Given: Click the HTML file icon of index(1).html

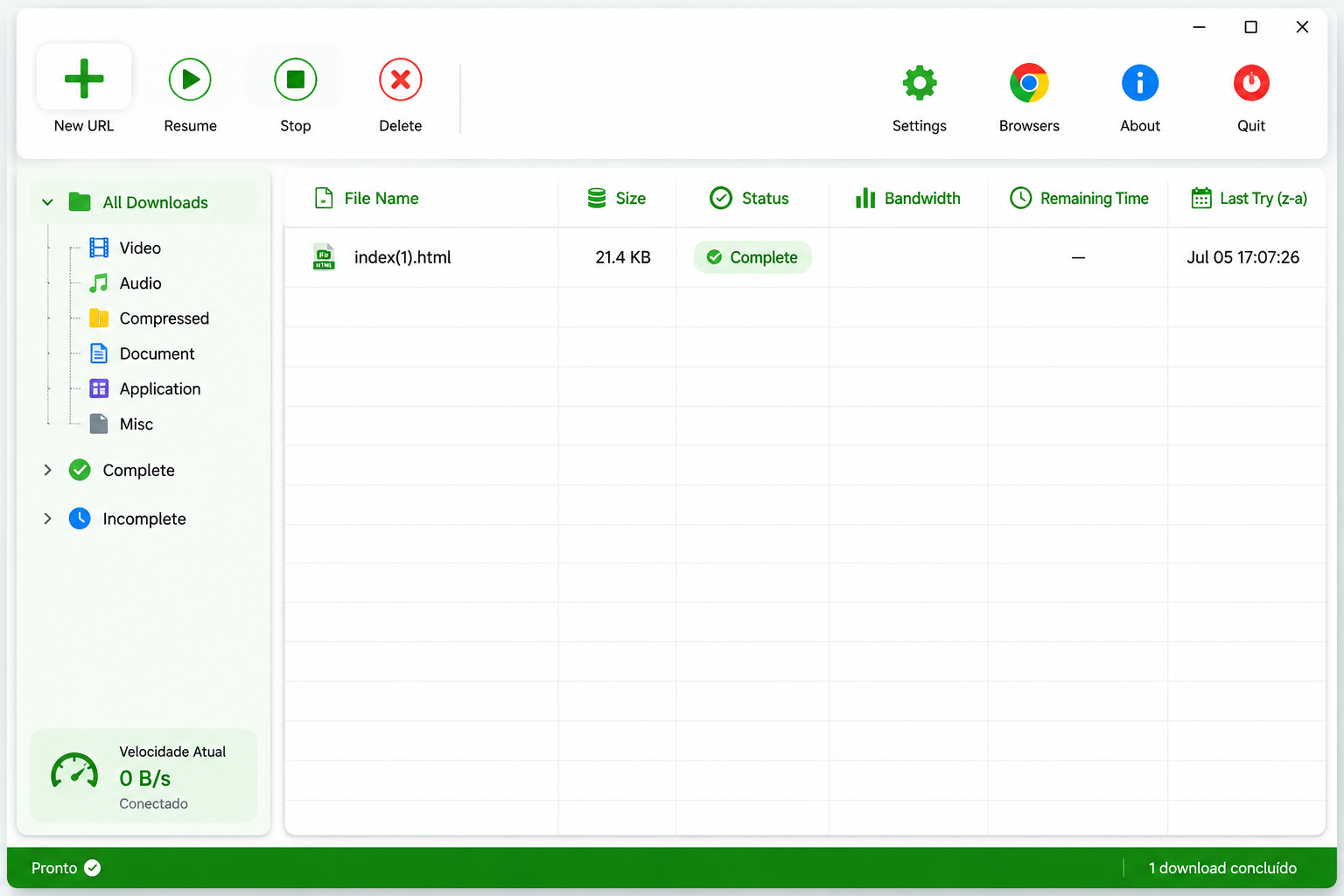Looking at the screenshot, I should point(324,257).
